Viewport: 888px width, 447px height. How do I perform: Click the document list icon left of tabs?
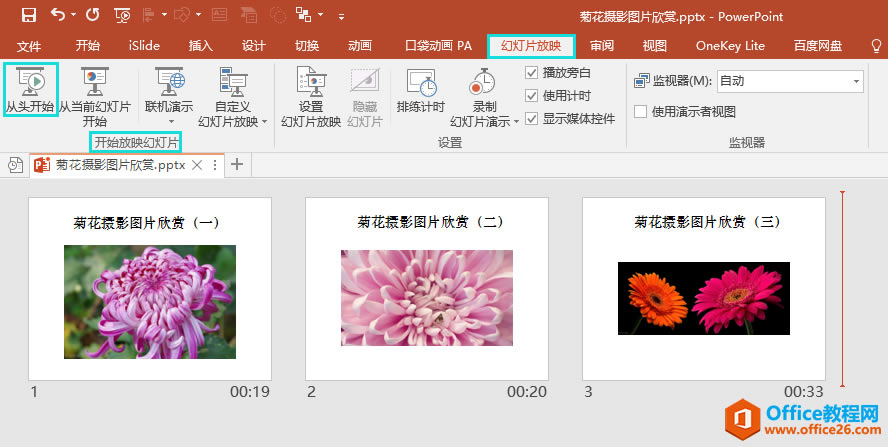(15, 165)
